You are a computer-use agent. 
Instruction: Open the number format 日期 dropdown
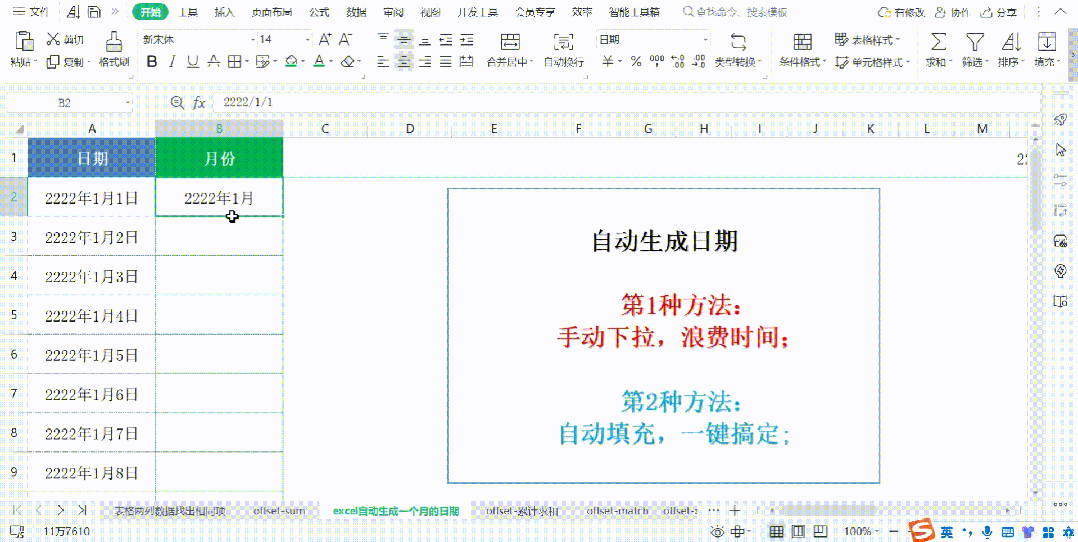pos(705,40)
